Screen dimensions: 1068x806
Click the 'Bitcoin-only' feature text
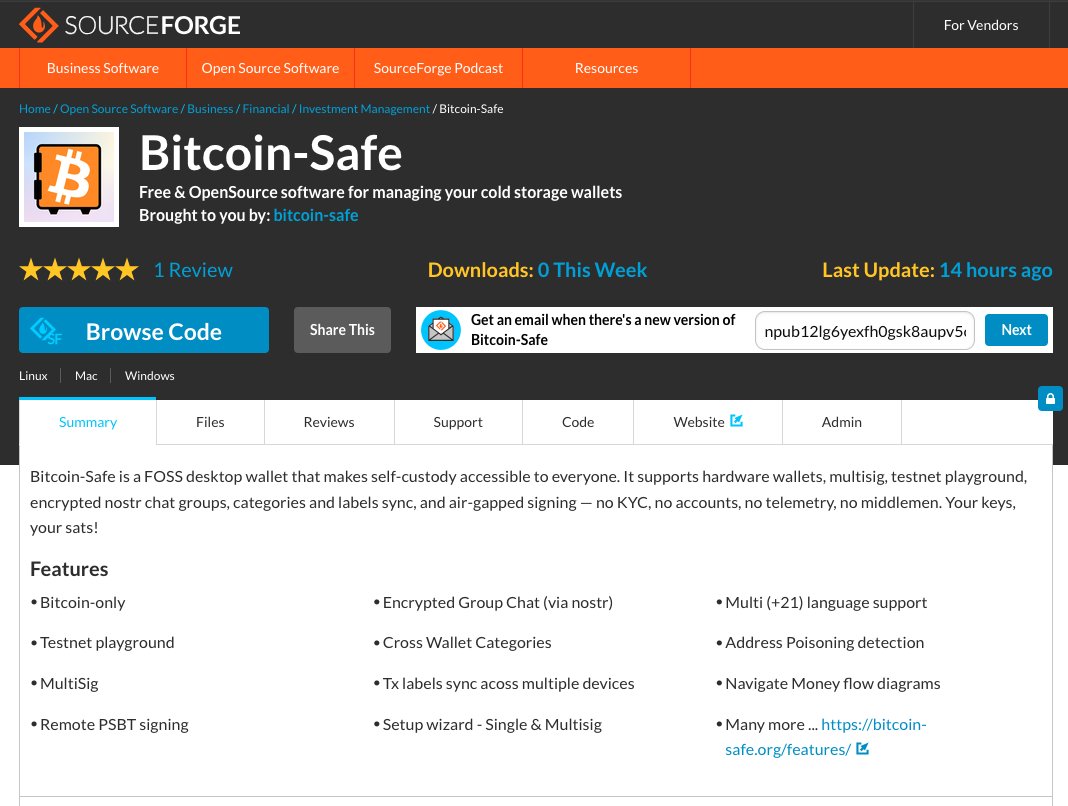[x=82, y=602]
